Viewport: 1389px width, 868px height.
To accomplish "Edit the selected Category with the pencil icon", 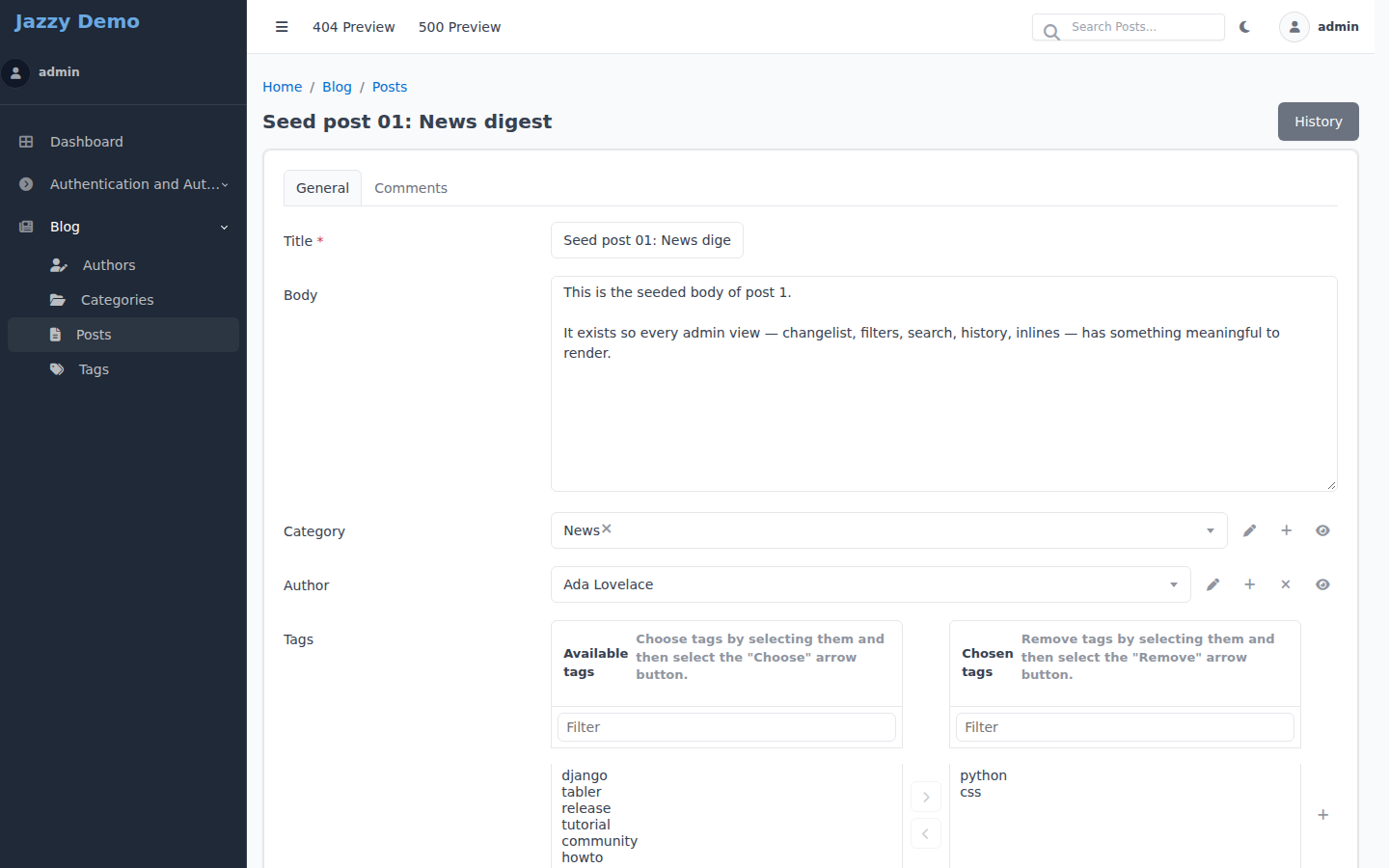I will [x=1249, y=530].
